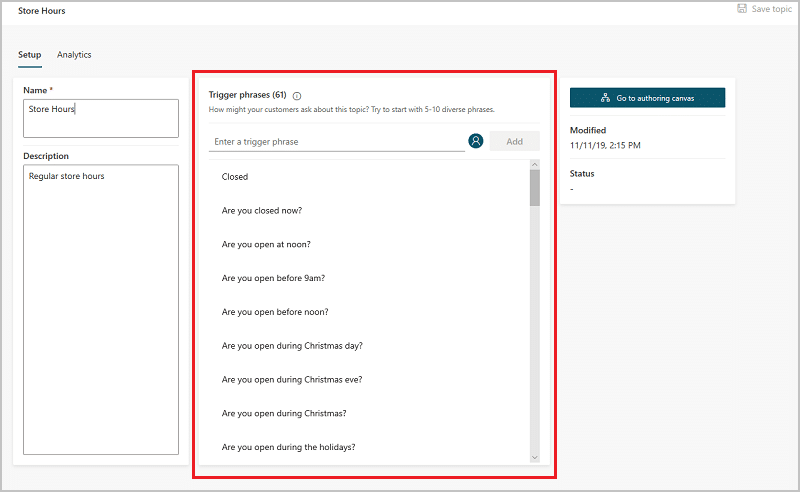Click the Save topic disk icon
The image size is (800, 492).
tap(742, 8)
